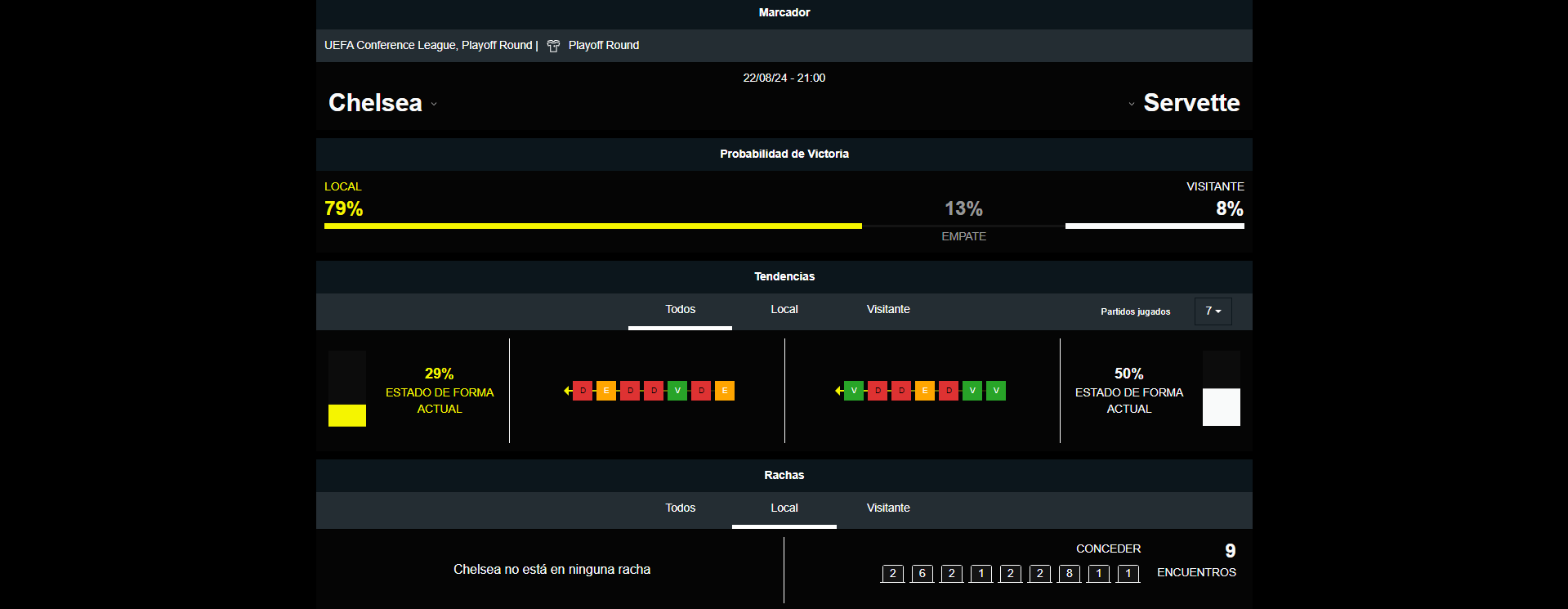Screen dimensions: 1568x609
Task: Select the fourth square, red D, in Chelsea's form
Action: coord(654,391)
